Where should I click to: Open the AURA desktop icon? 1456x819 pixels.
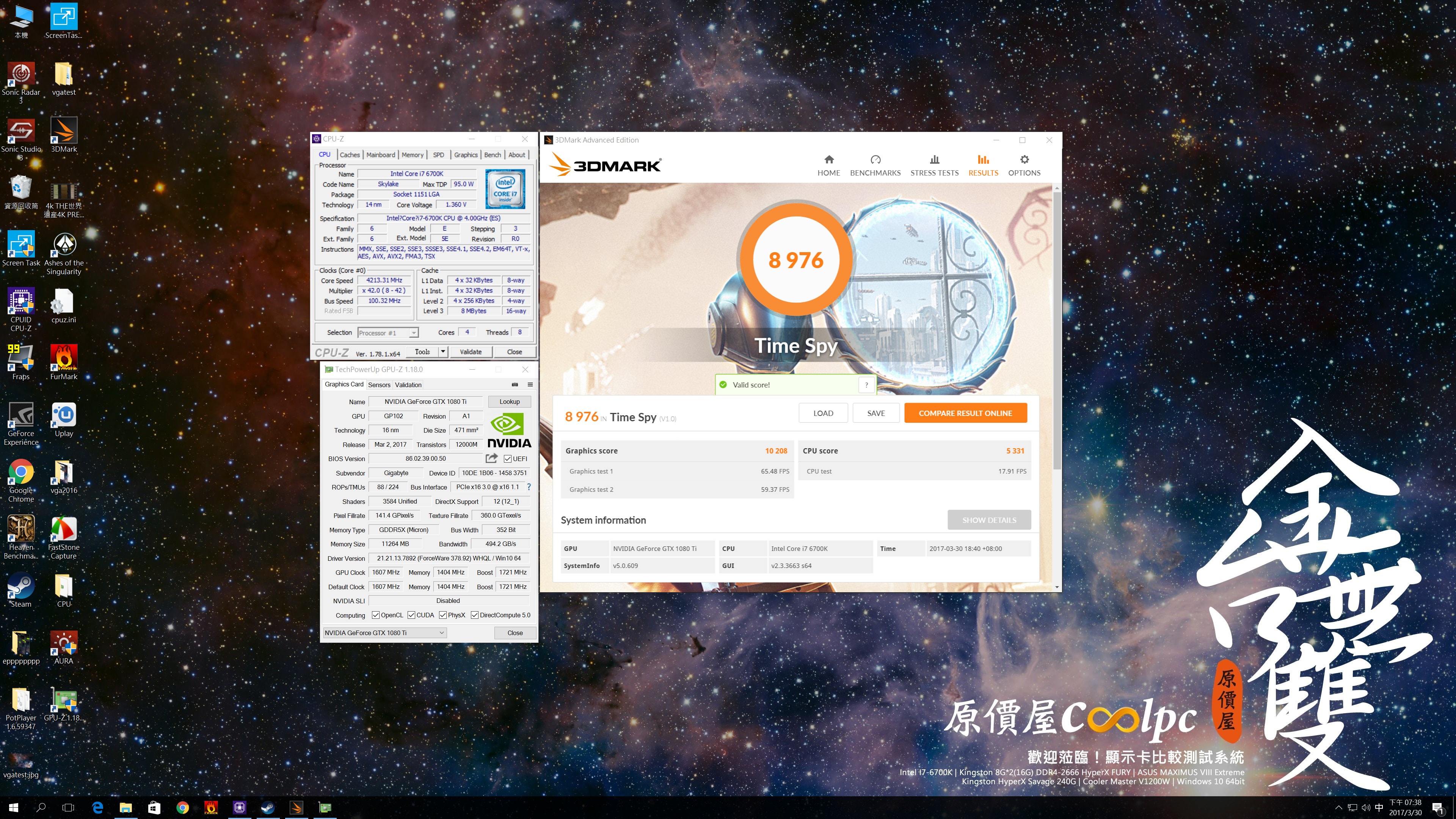[x=64, y=648]
